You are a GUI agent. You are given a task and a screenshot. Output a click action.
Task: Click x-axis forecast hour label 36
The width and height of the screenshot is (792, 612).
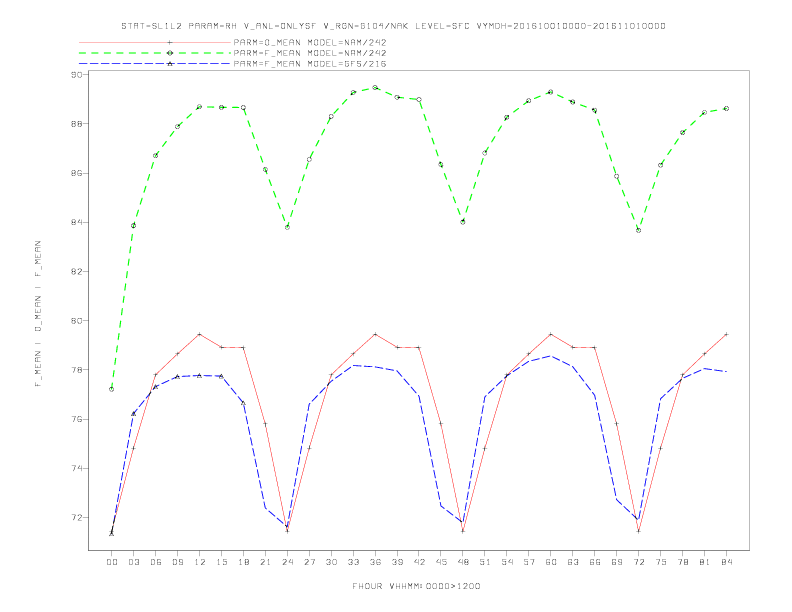375,562
